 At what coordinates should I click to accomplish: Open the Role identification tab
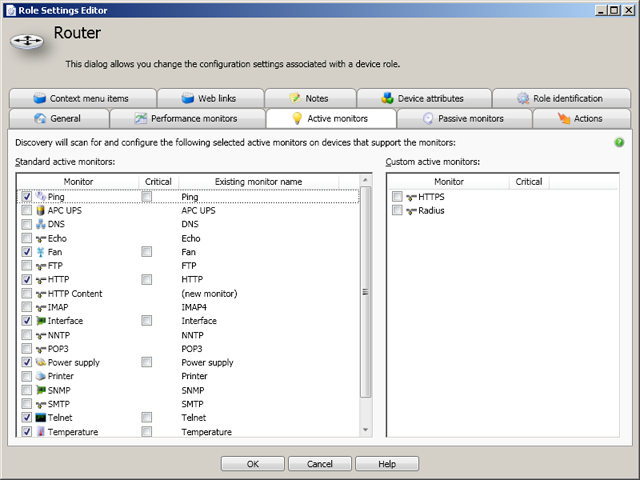pyautogui.click(x=560, y=98)
